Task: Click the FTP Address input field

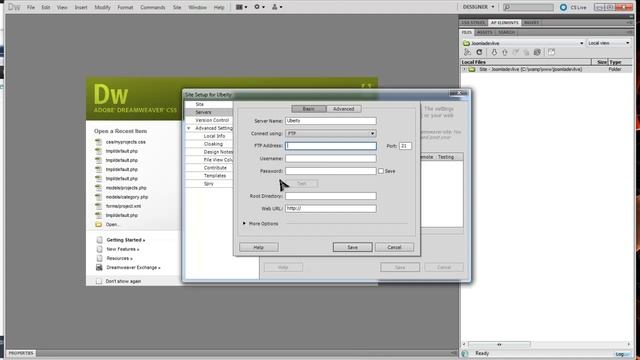Action: pyautogui.click(x=331, y=146)
